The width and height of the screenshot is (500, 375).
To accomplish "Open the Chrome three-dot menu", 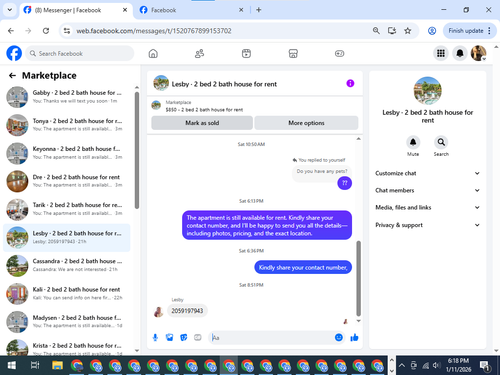I will (x=489, y=31).
